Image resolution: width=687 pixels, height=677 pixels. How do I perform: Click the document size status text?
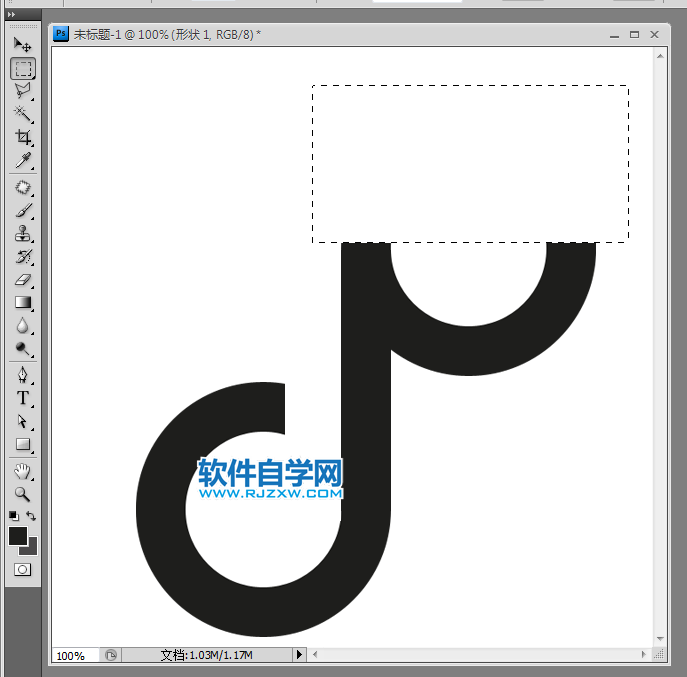206,655
